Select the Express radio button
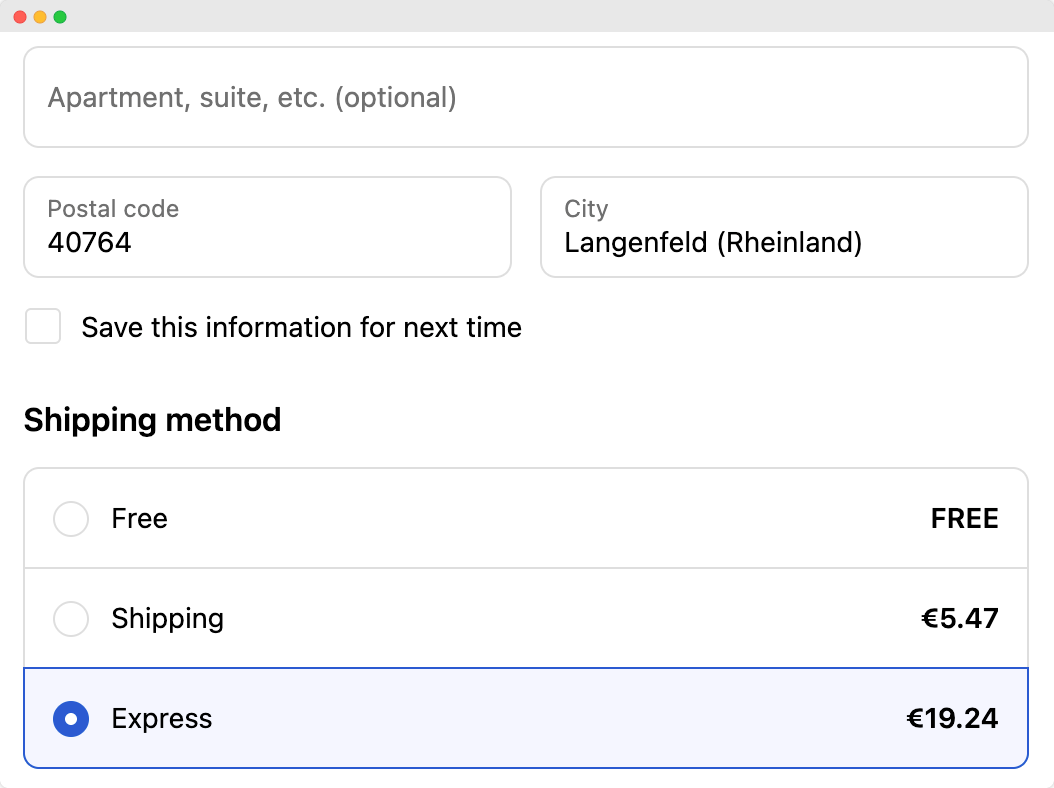Screen dimensions: 1054x788 click(71, 719)
